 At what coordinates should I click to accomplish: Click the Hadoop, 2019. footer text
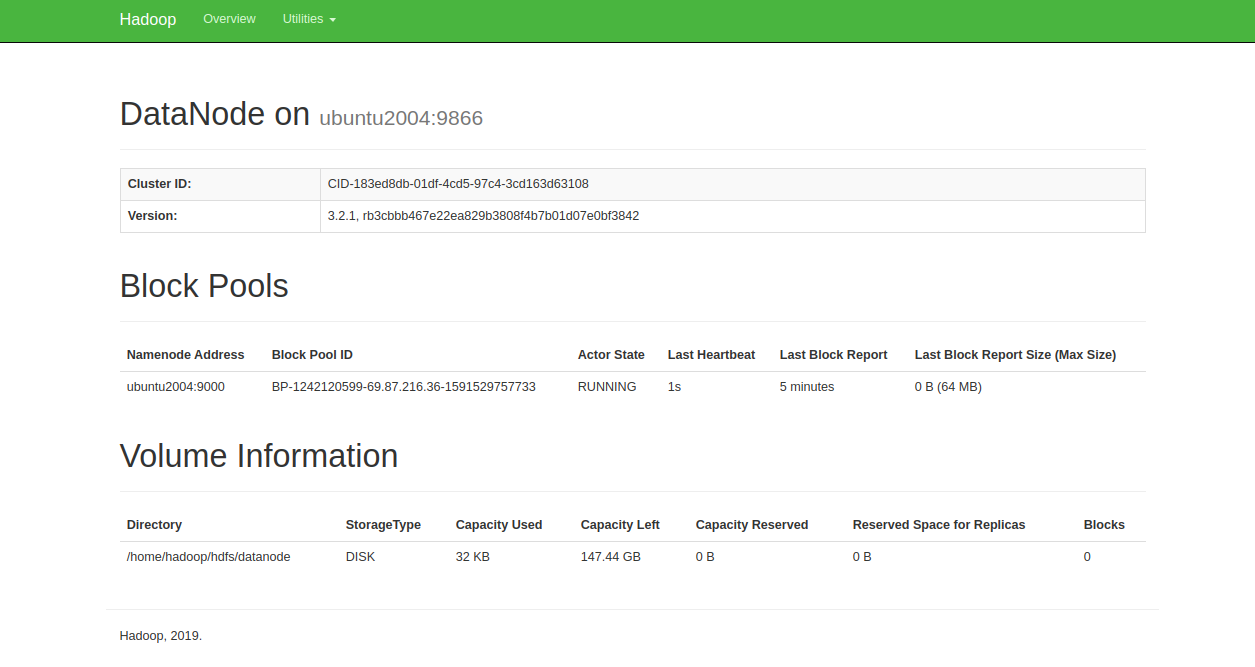(x=161, y=635)
